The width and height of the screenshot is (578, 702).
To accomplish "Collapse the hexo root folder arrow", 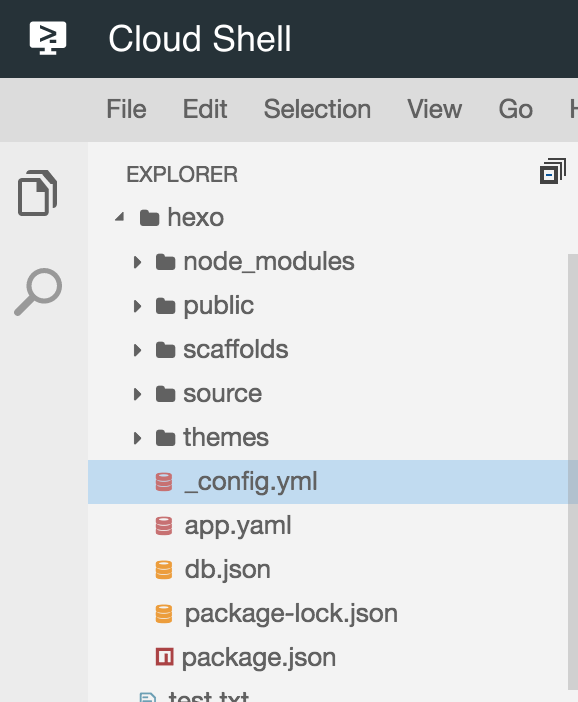I will [120, 218].
